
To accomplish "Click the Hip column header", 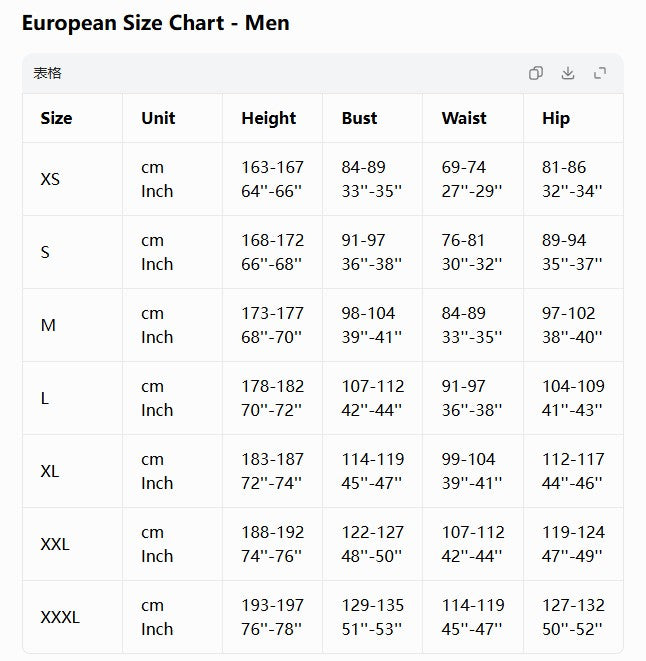I will [x=556, y=118].
